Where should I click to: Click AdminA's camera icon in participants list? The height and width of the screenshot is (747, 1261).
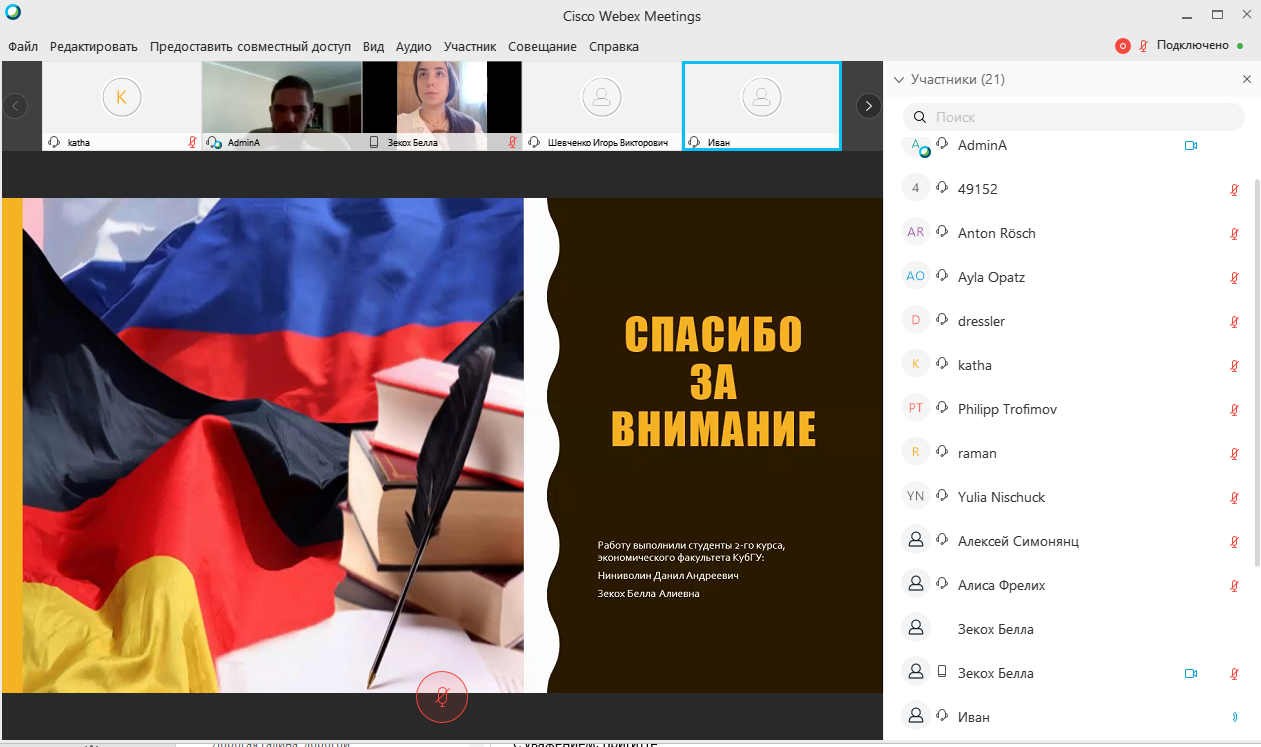click(1191, 146)
